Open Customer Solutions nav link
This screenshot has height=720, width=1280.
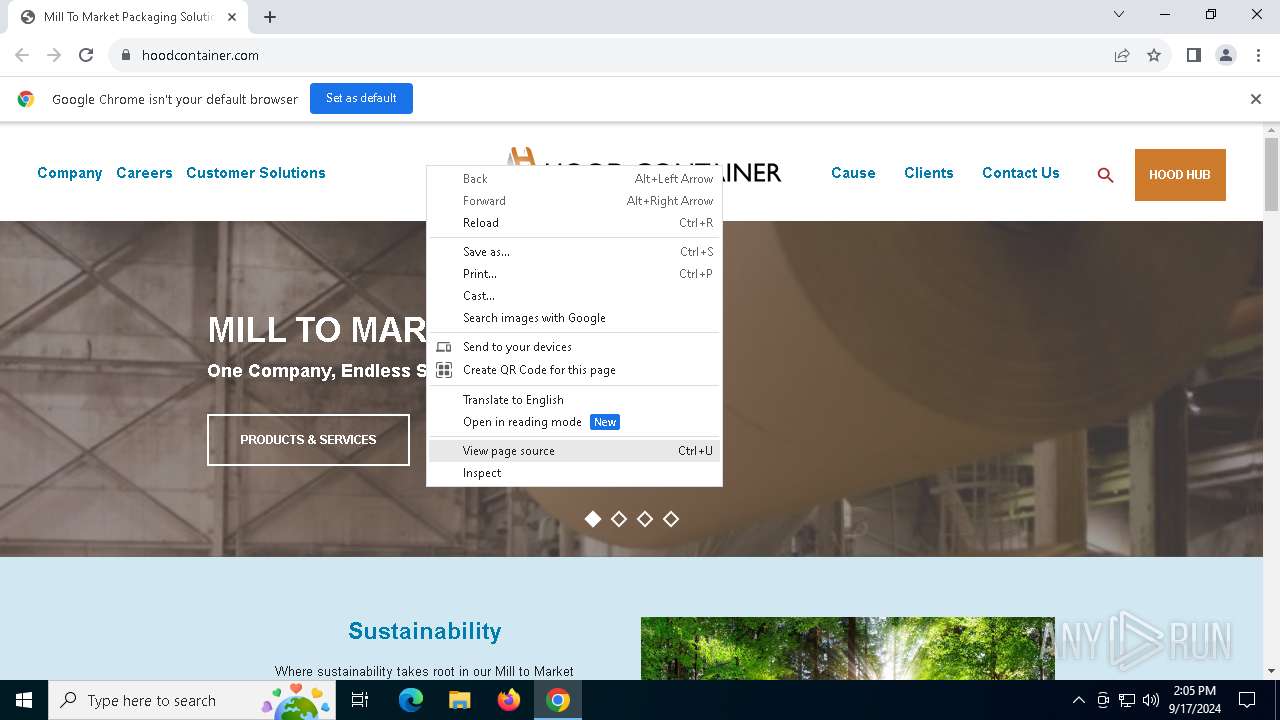256,173
